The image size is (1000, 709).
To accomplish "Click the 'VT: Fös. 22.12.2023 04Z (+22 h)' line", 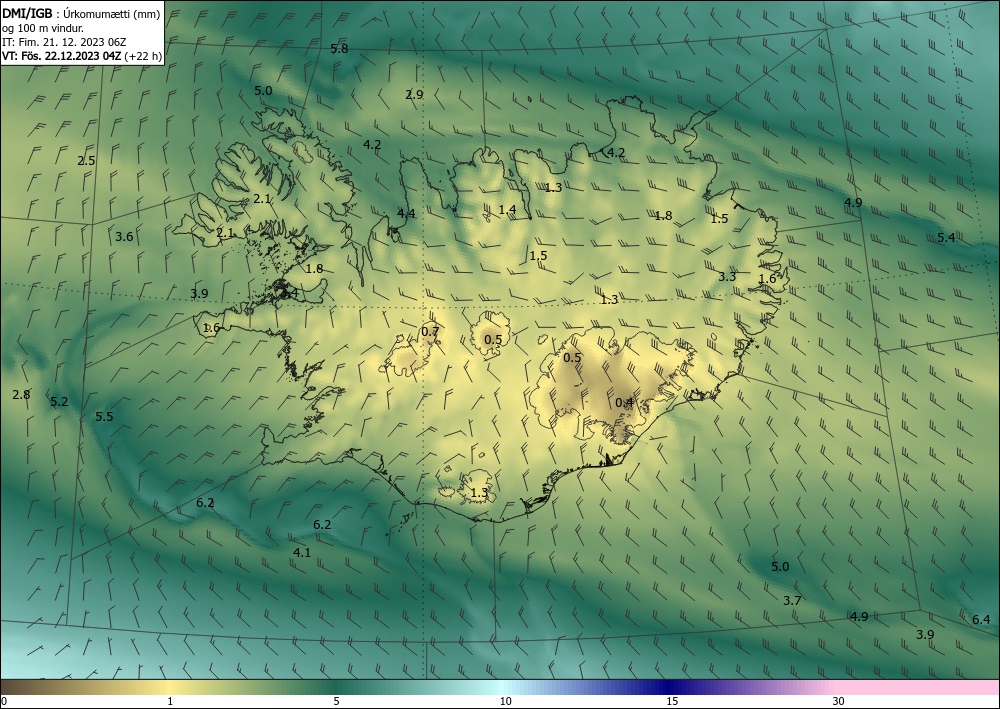I will tap(82, 56).
